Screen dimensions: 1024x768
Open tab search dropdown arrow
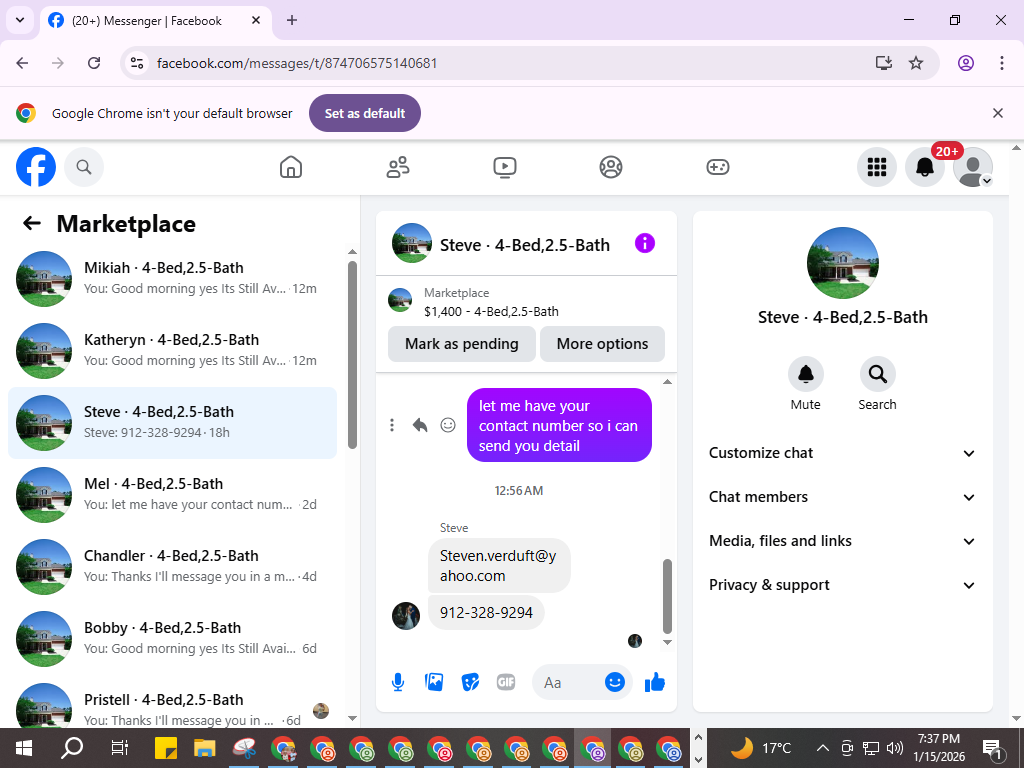tap(20, 20)
